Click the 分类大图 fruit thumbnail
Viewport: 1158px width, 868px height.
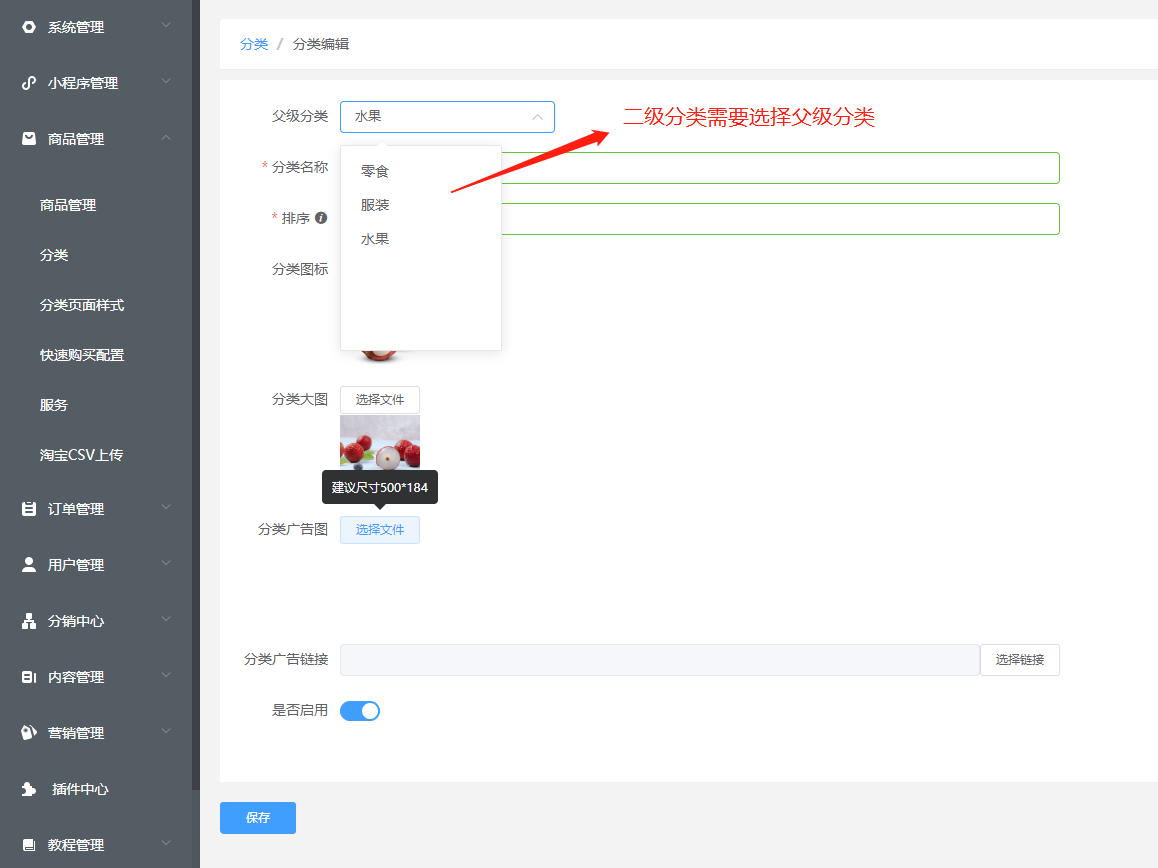click(380, 442)
